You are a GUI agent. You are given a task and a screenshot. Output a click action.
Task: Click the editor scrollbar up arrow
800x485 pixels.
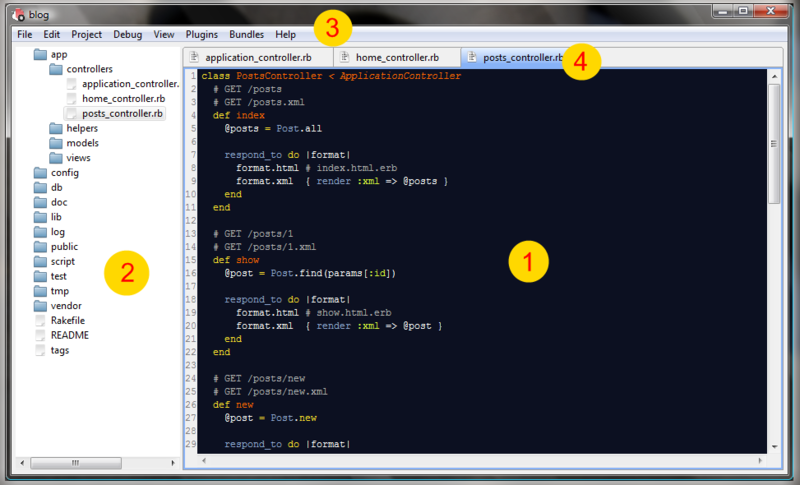click(x=774, y=76)
